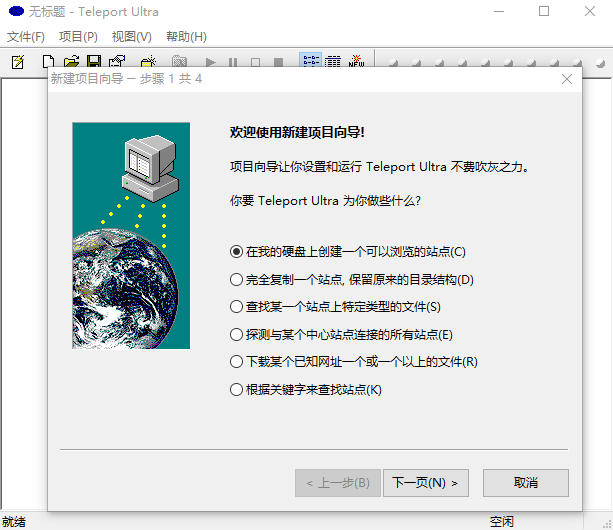Select 查找某一个站点上特定类型的文件(S) option

click(335, 307)
